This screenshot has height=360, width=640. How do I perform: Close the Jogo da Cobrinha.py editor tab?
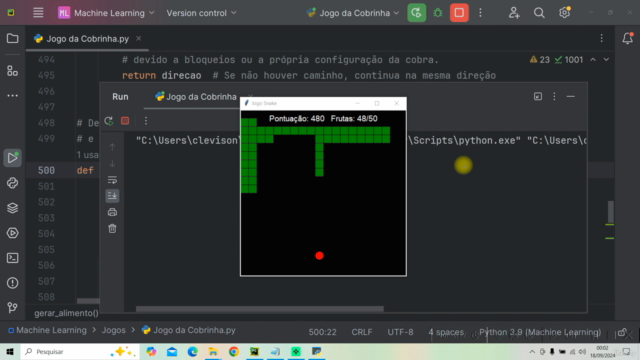pyautogui.click(x=138, y=38)
